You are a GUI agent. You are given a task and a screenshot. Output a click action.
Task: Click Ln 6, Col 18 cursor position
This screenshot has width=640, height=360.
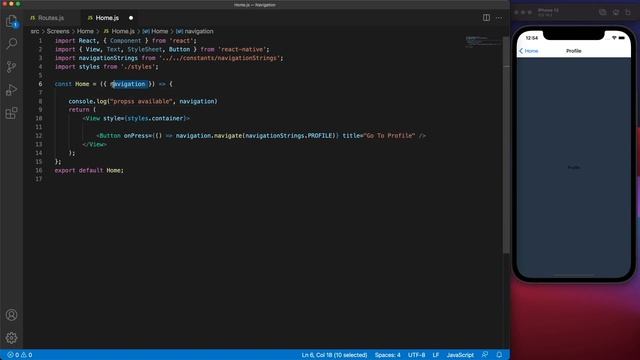[x=334, y=355]
